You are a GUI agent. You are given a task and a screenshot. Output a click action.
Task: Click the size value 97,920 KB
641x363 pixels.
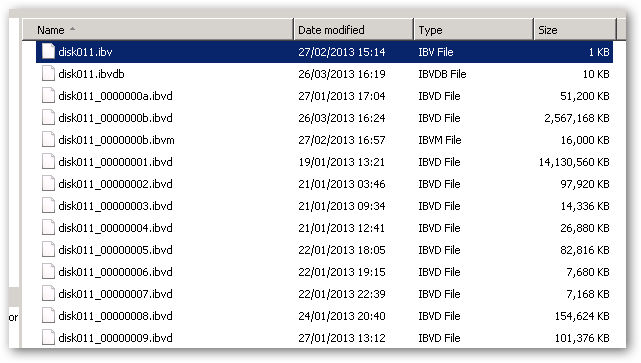585,184
